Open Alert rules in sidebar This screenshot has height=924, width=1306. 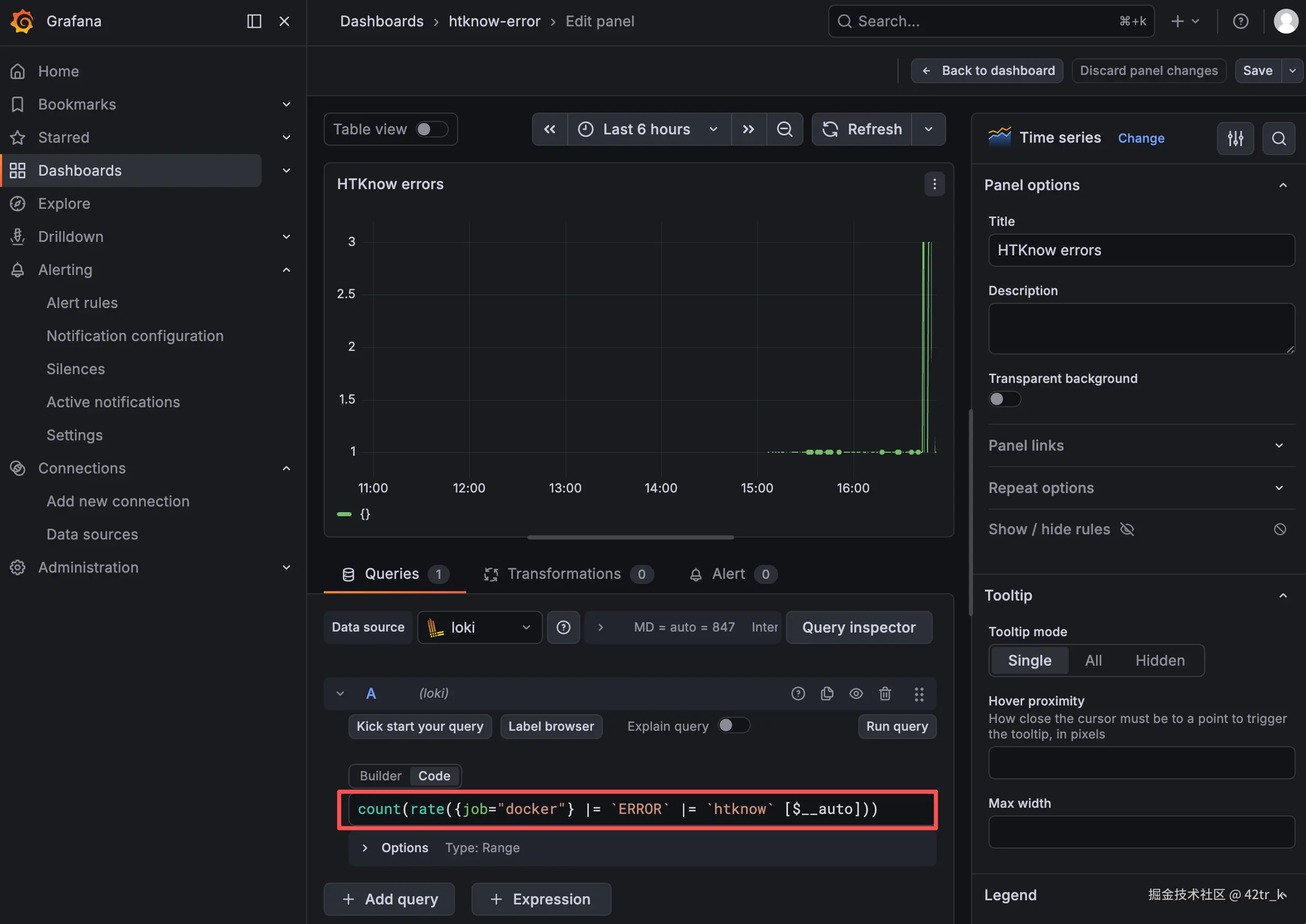point(82,303)
